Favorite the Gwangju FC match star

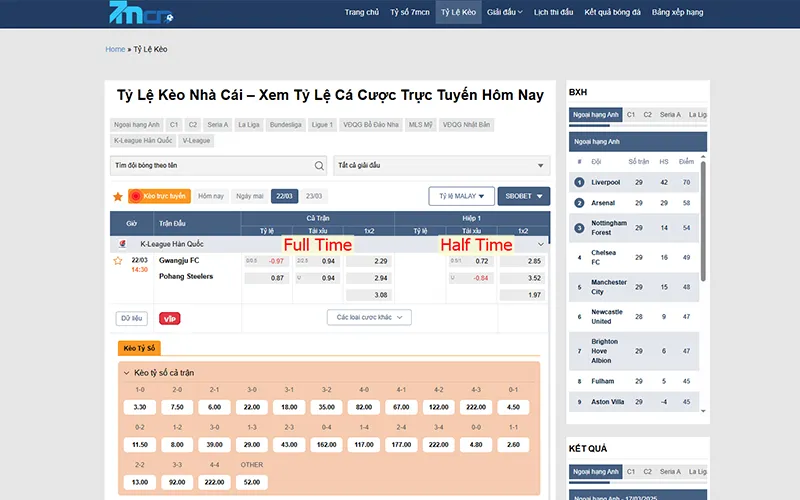click(118, 261)
